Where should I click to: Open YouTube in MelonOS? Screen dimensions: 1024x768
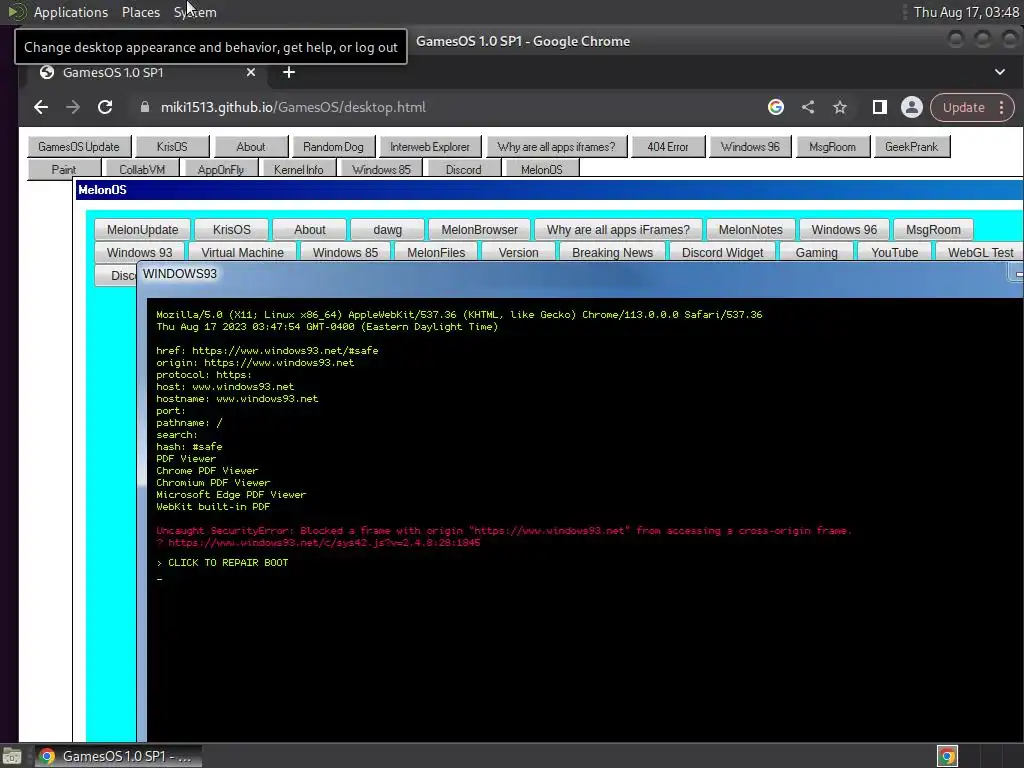point(894,253)
